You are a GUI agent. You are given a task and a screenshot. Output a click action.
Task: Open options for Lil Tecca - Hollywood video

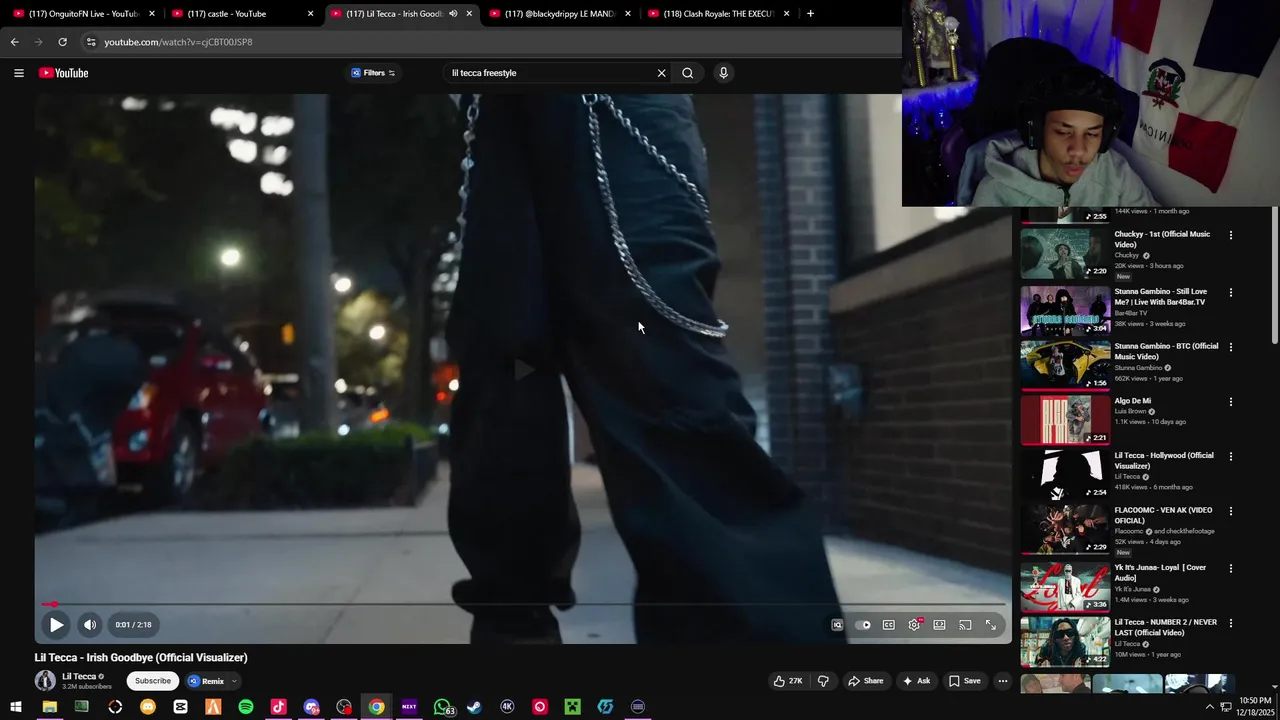[x=1230, y=456]
